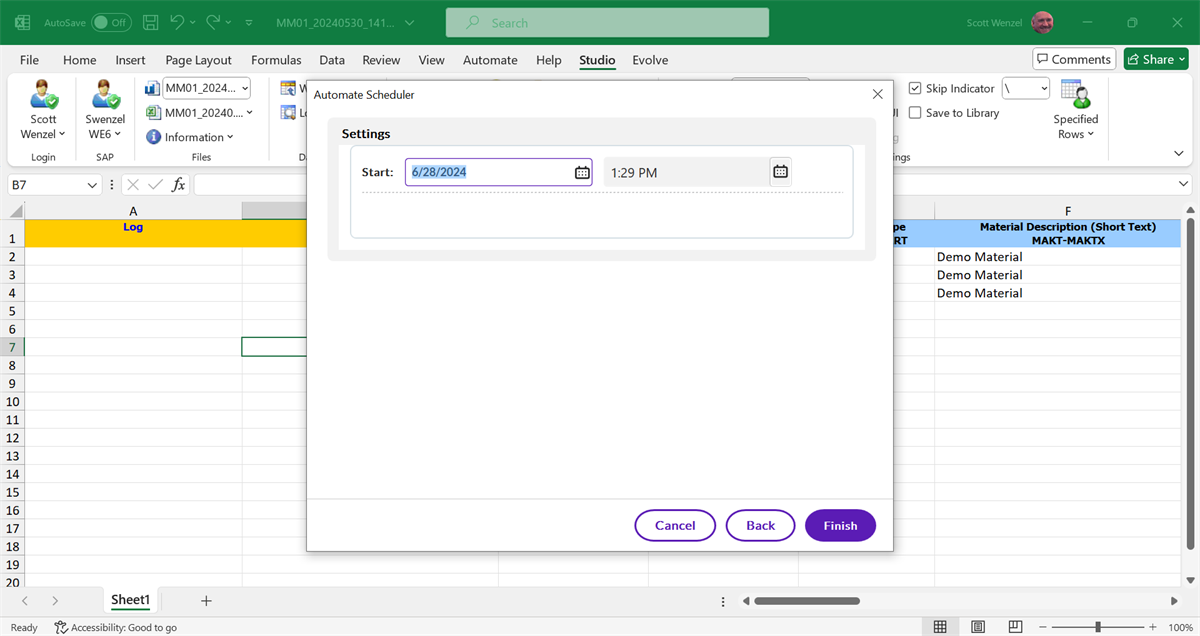
Task: Open the Name Box dropdown for B7
Action: [93, 185]
